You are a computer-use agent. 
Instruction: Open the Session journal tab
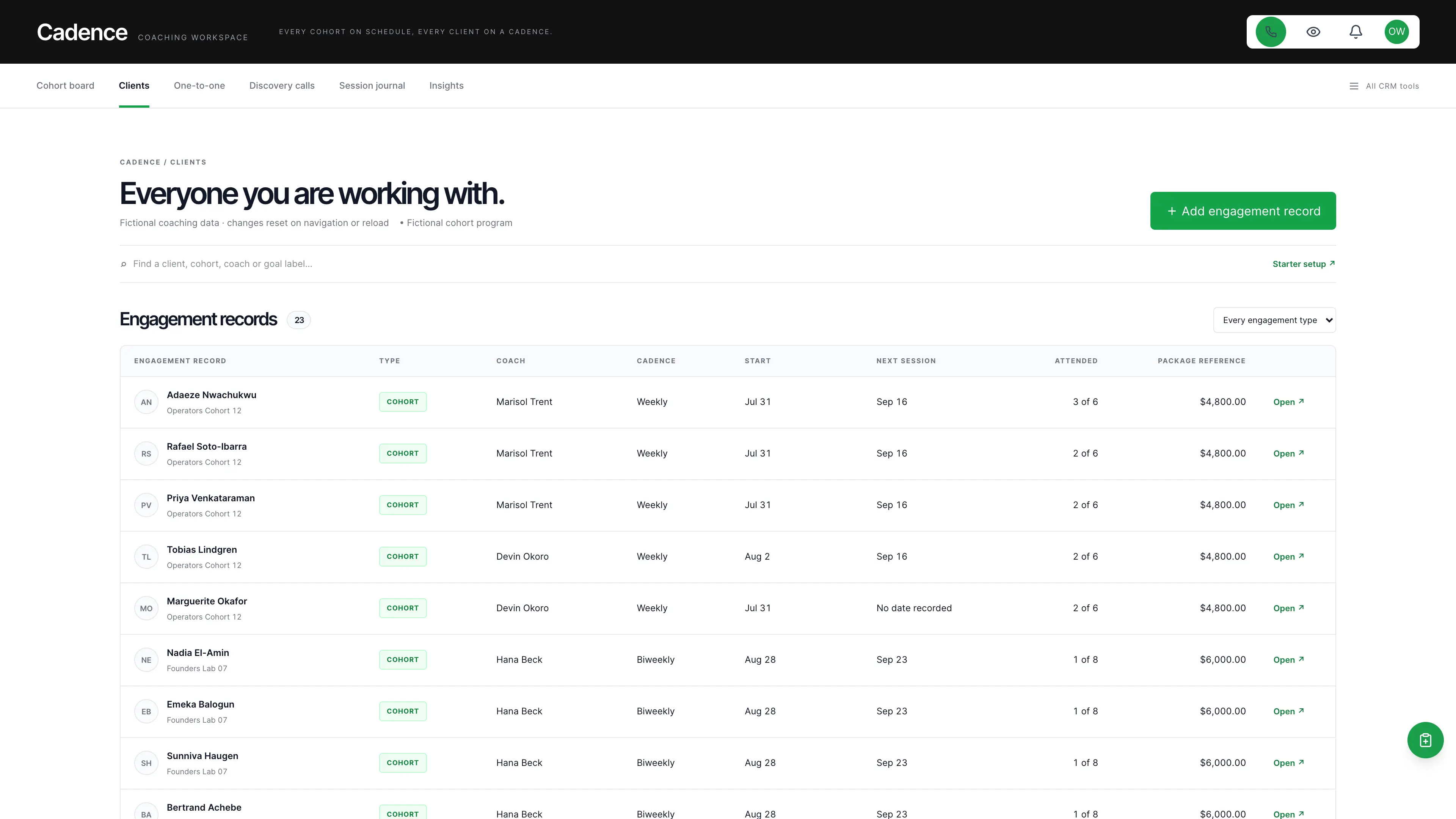[x=372, y=85]
